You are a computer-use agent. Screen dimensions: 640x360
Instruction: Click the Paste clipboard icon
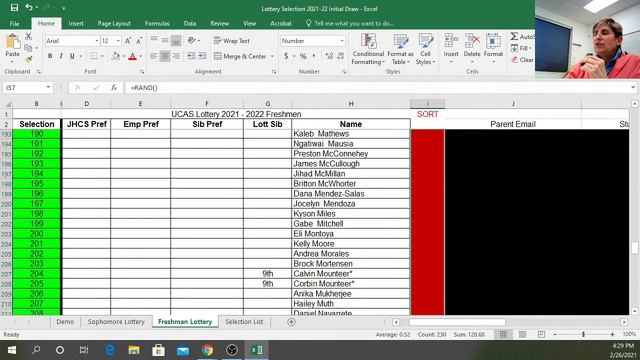(12, 42)
